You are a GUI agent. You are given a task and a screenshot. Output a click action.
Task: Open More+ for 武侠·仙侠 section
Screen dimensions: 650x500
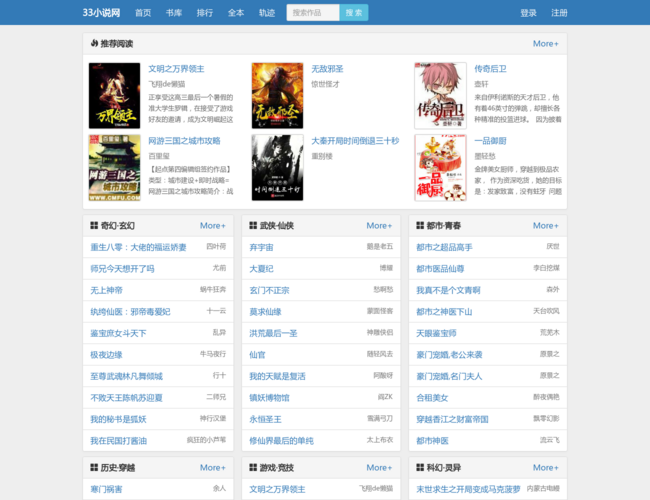[x=379, y=226]
